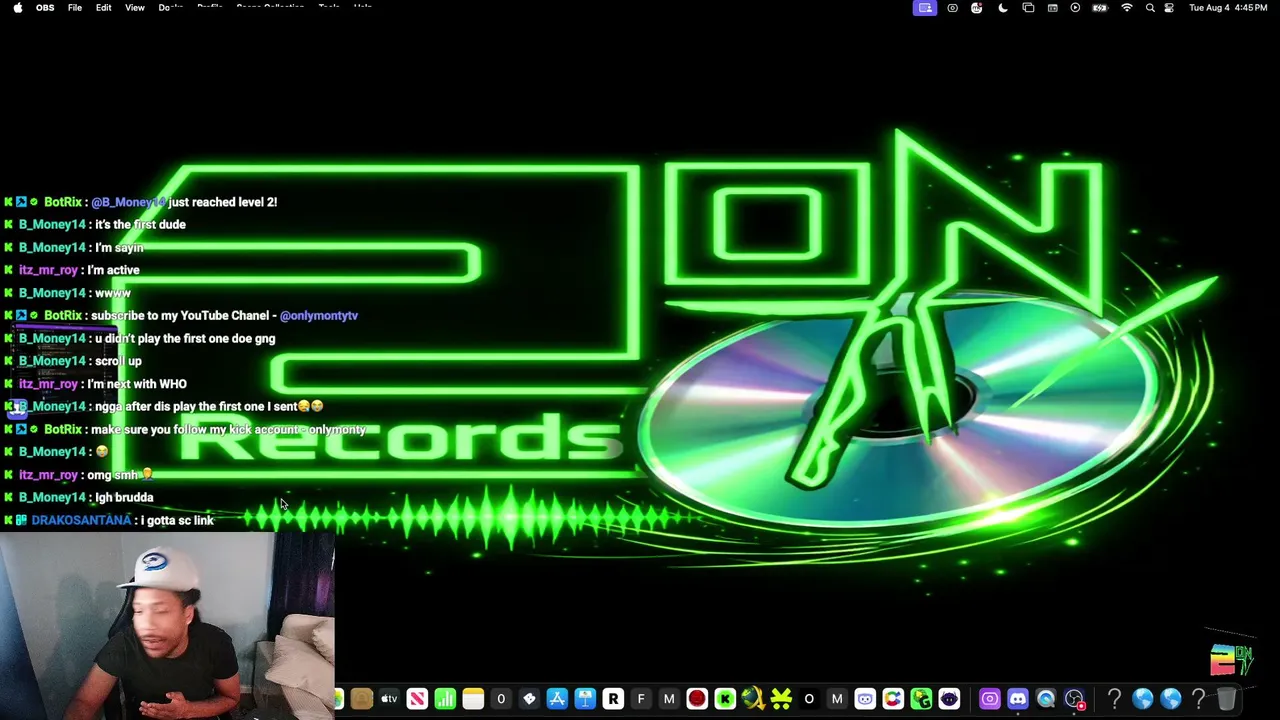The height and width of the screenshot is (720, 1280).
Task: Open the Docks menu
Action: pyautogui.click(x=170, y=7)
